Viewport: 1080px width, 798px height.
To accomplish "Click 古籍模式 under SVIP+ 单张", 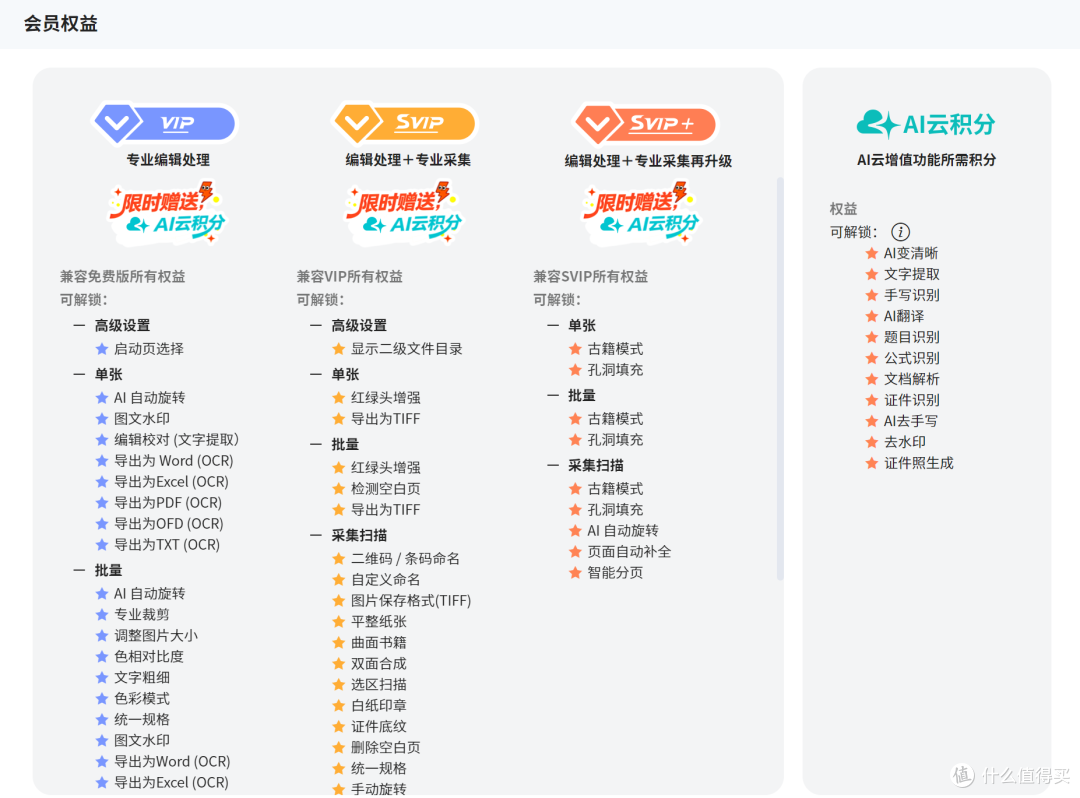I will [615, 349].
